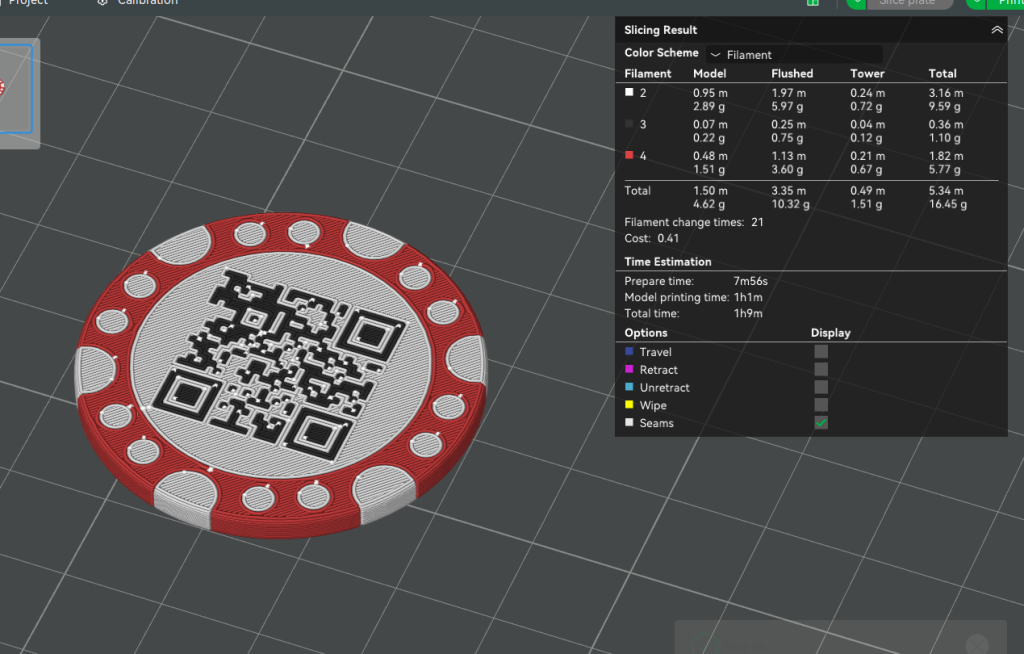Enable Unretract display checkbox
Image resolution: width=1024 pixels, height=654 pixels.
[821, 388]
